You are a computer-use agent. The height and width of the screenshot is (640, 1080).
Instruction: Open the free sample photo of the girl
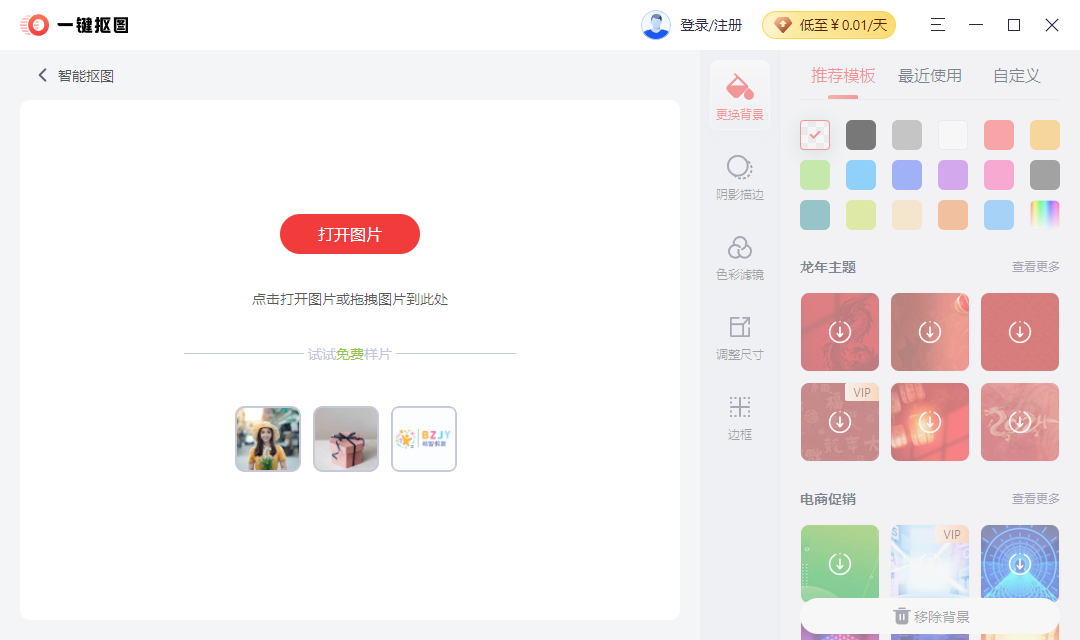click(x=267, y=438)
